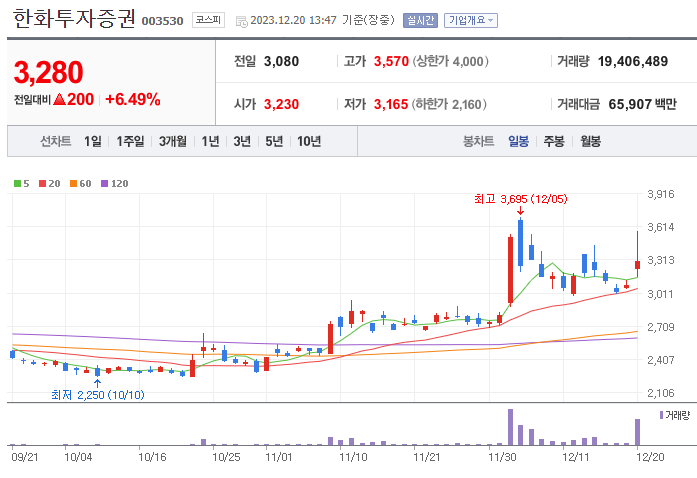Open the 기업개요 dropdown
This screenshot has height=478, width=697.
(x=471, y=20)
